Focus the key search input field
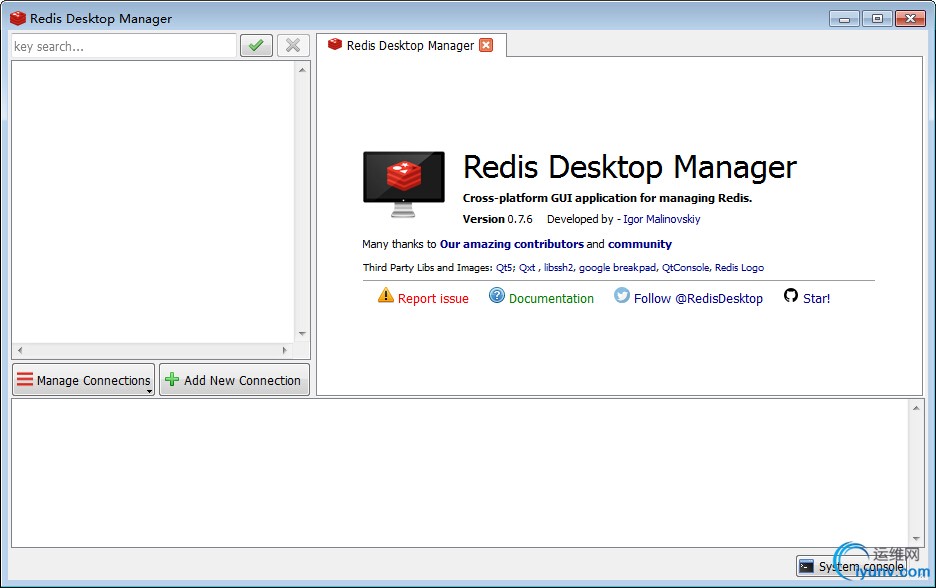 124,46
